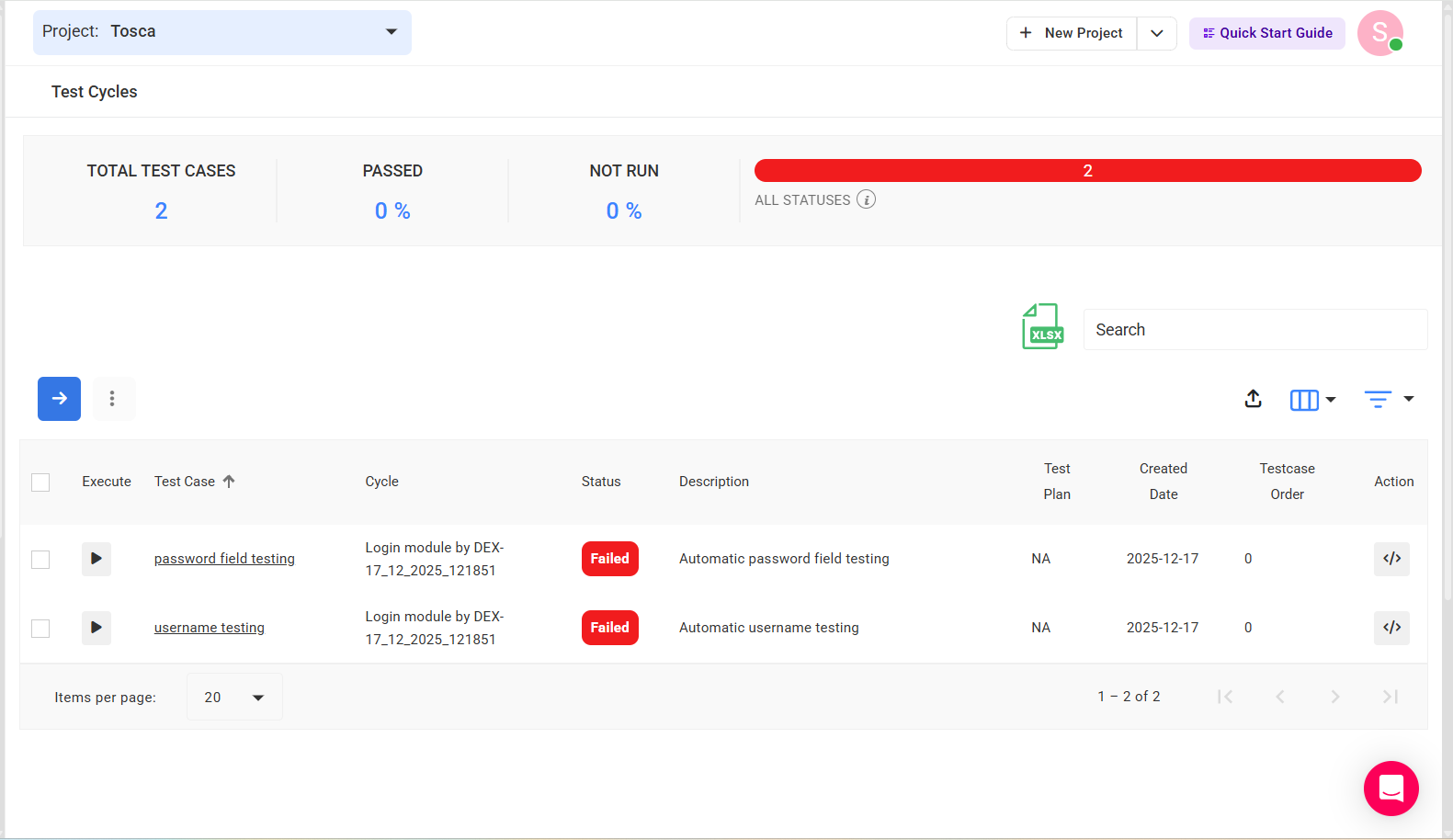Sort by the Test Case column header
1453x840 pixels.
185,482
